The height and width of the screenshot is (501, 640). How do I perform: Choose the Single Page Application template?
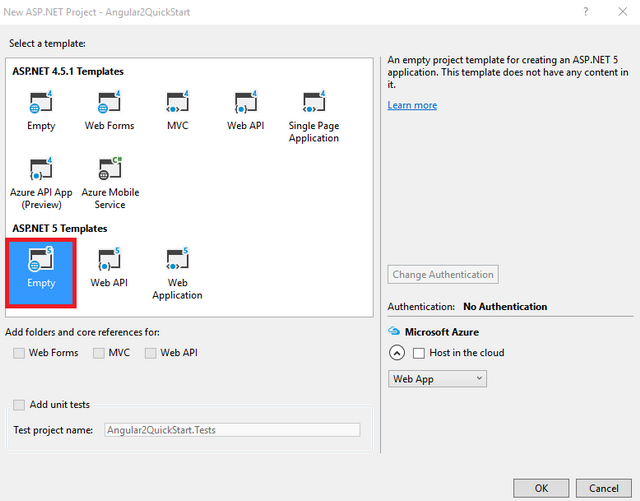point(313,116)
